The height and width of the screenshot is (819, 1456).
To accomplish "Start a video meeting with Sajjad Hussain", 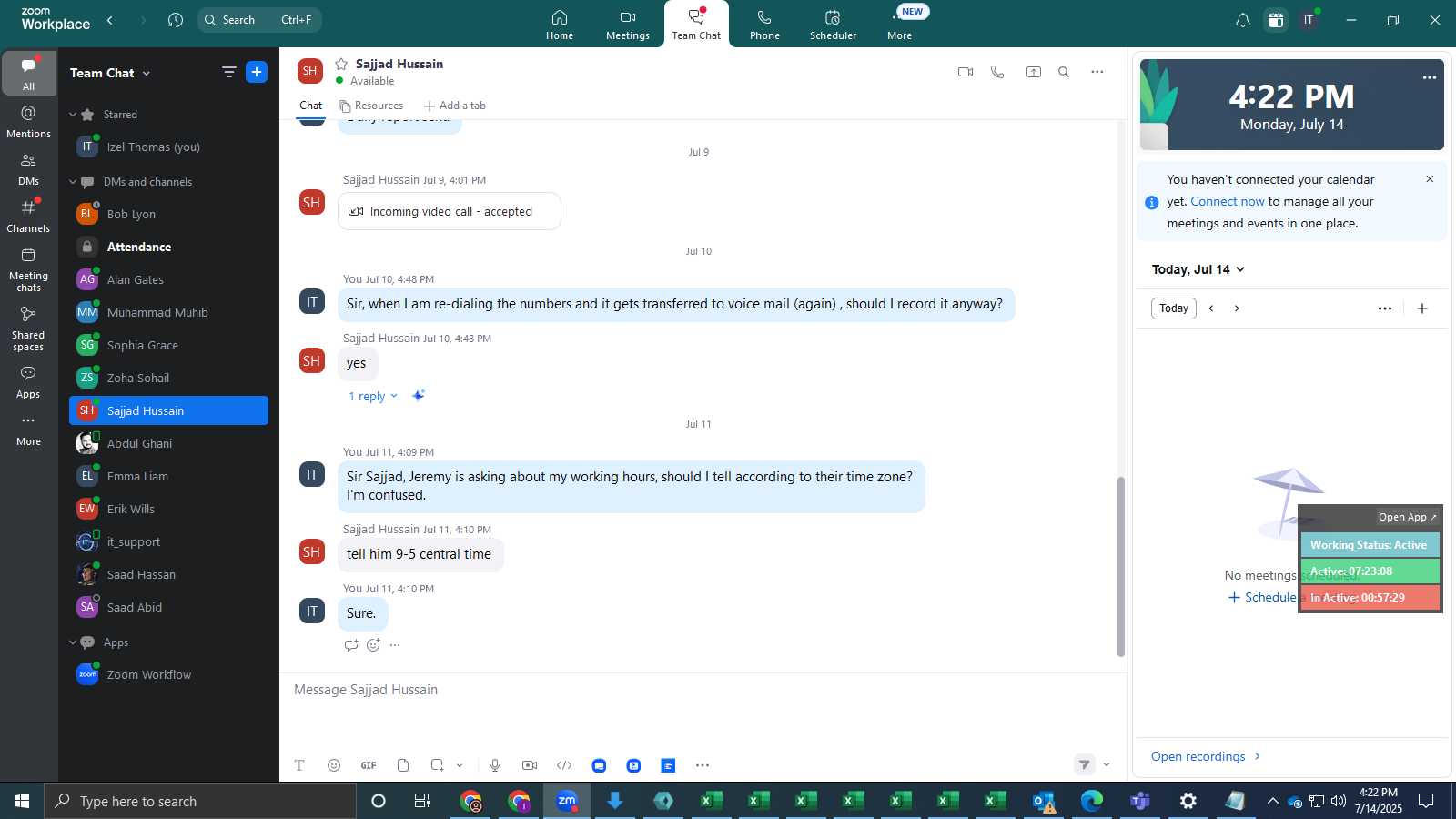I will tap(966, 72).
